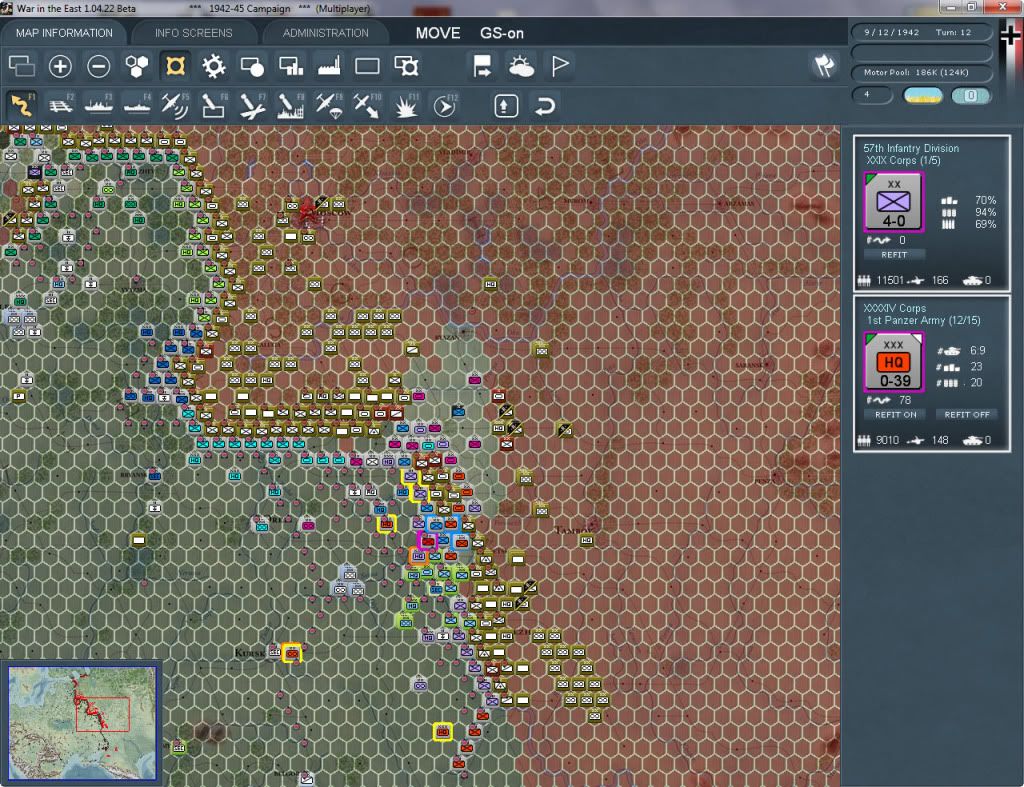Click the XXIX Corps (1/5) label
Image resolution: width=1024 pixels, height=787 pixels.
[x=903, y=161]
